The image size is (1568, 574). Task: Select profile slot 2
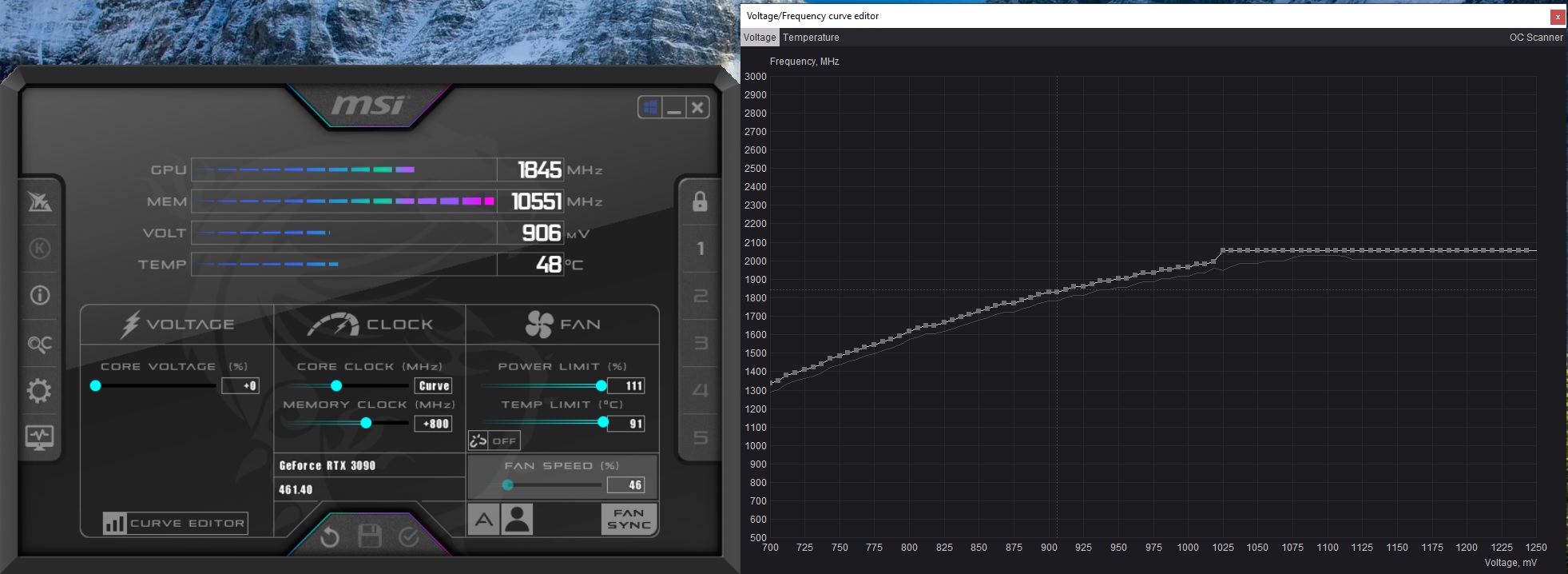point(700,296)
